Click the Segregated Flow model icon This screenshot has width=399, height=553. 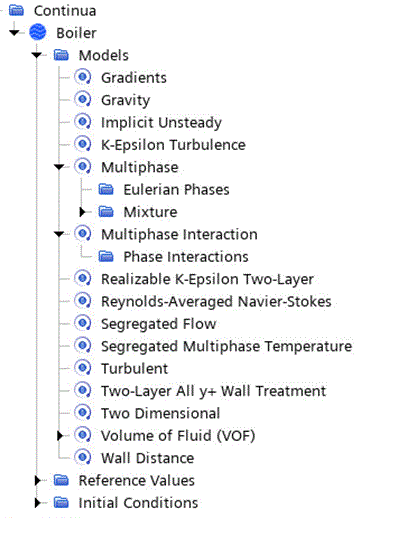pyautogui.click(x=83, y=323)
